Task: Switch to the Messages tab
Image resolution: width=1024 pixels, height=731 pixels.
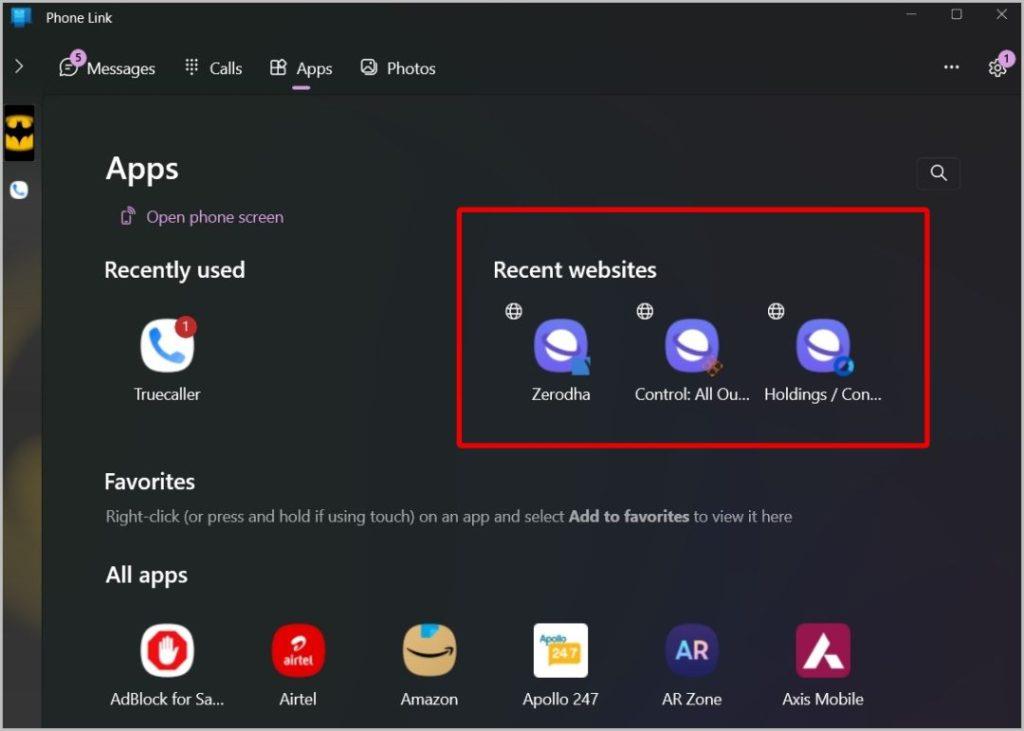Action: click(x=108, y=68)
